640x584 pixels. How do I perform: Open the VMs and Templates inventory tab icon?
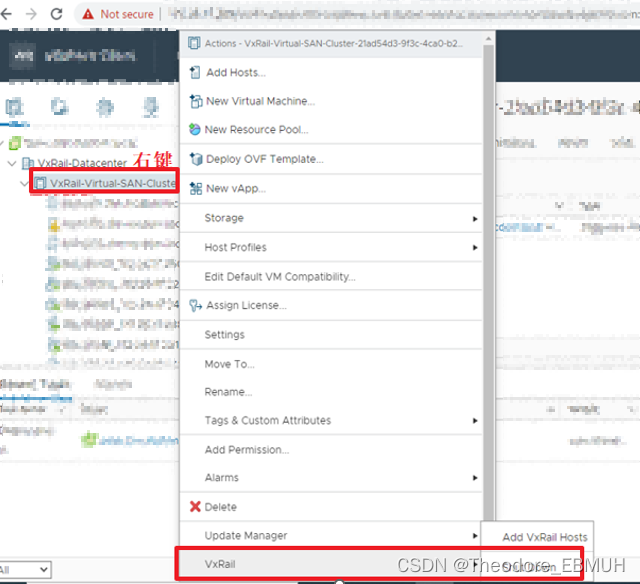(x=60, y=107)
